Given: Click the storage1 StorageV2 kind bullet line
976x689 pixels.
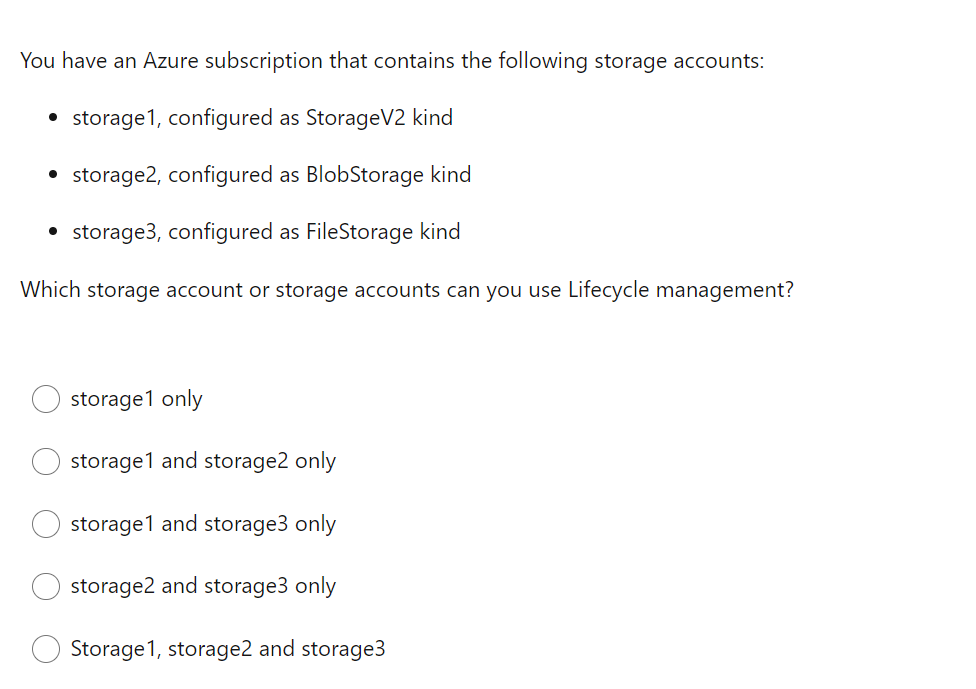Looking at the screenshot, I should (x=263, y=118).
